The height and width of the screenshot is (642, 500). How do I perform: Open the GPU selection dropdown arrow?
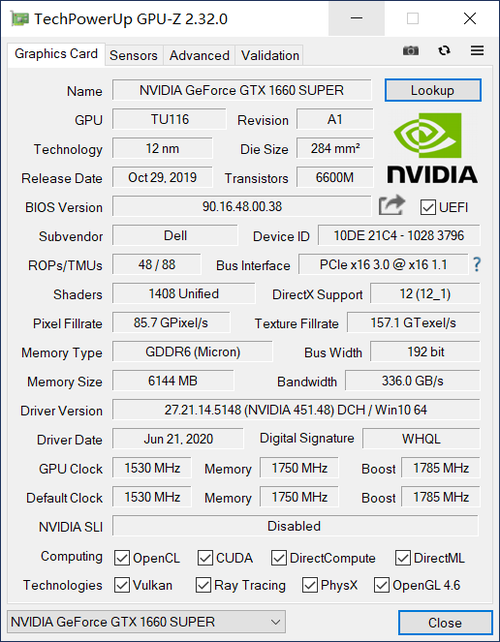276,622
